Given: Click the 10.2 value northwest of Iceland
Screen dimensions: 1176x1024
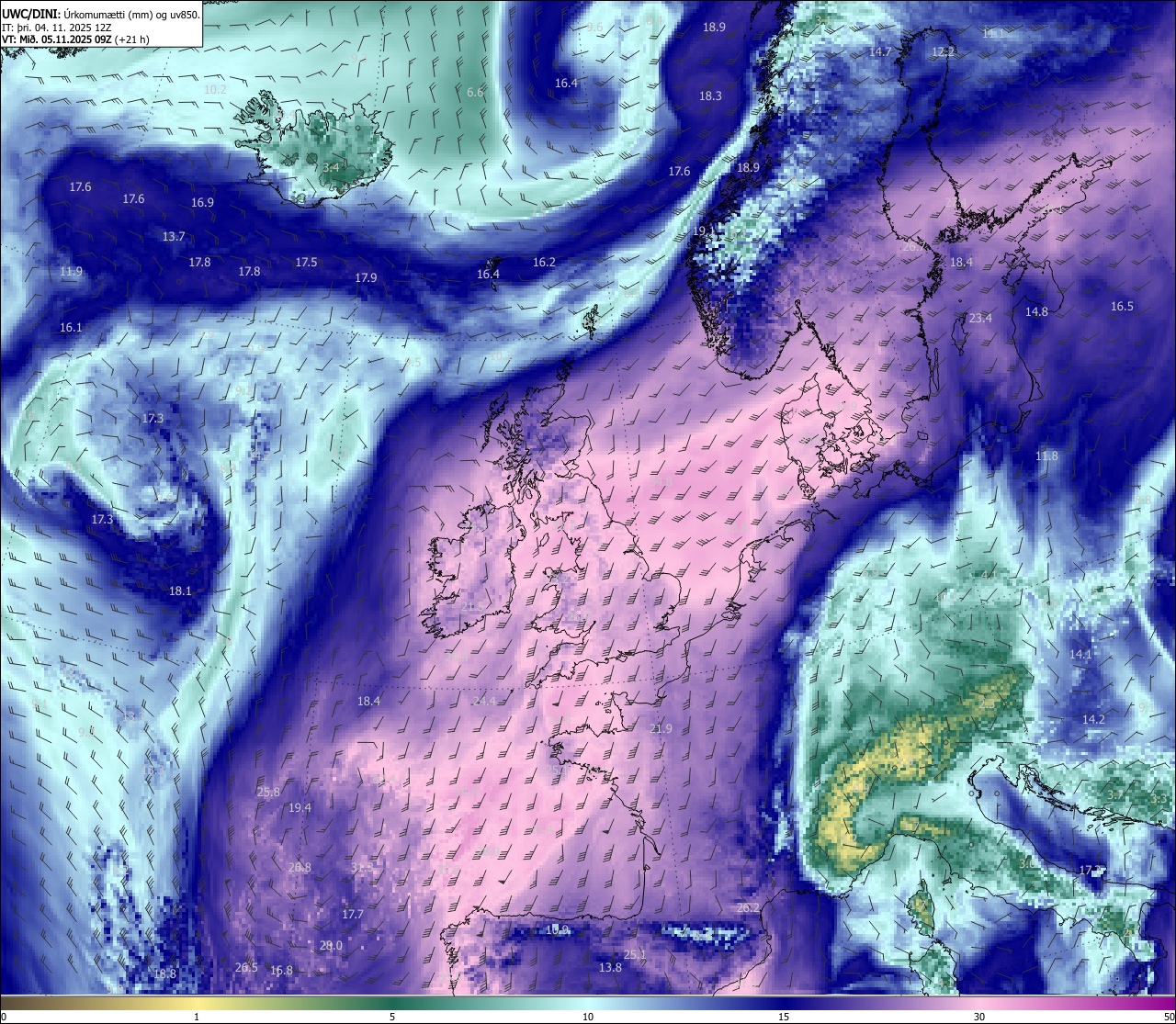Looking at the screenshot, I should pos(215,89).
